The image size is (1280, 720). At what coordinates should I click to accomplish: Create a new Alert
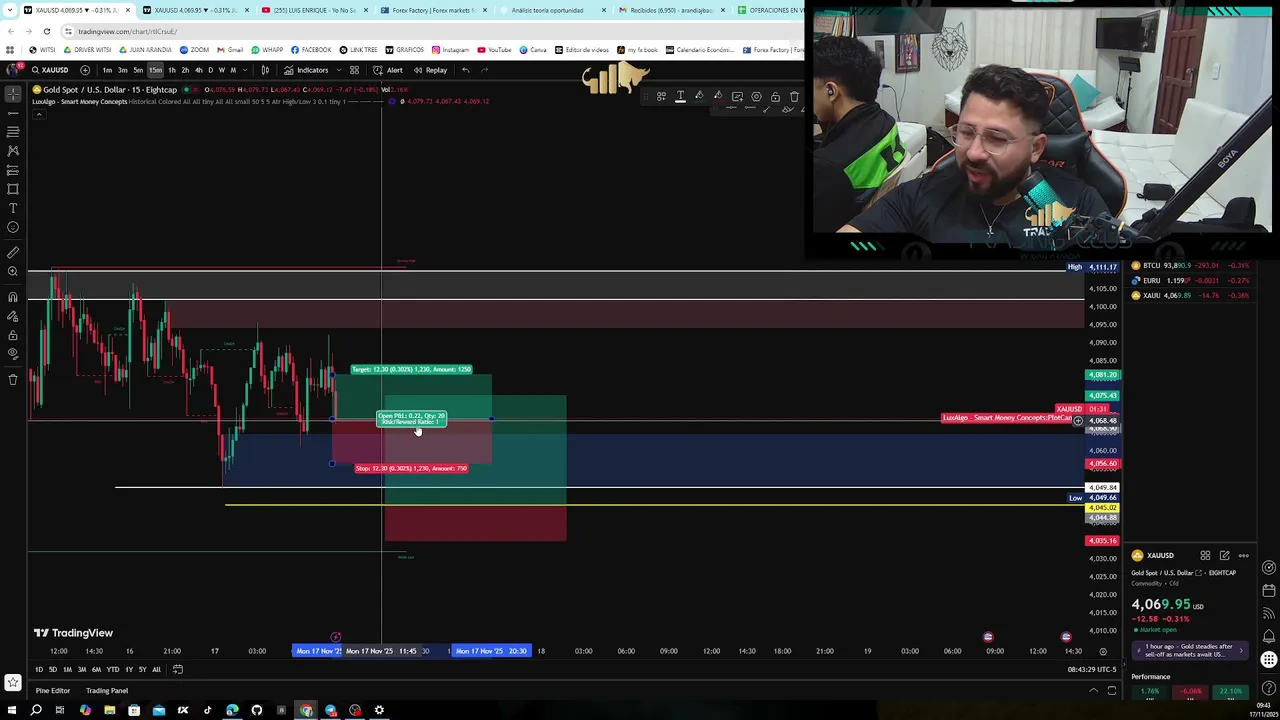[x=388, y=70]
